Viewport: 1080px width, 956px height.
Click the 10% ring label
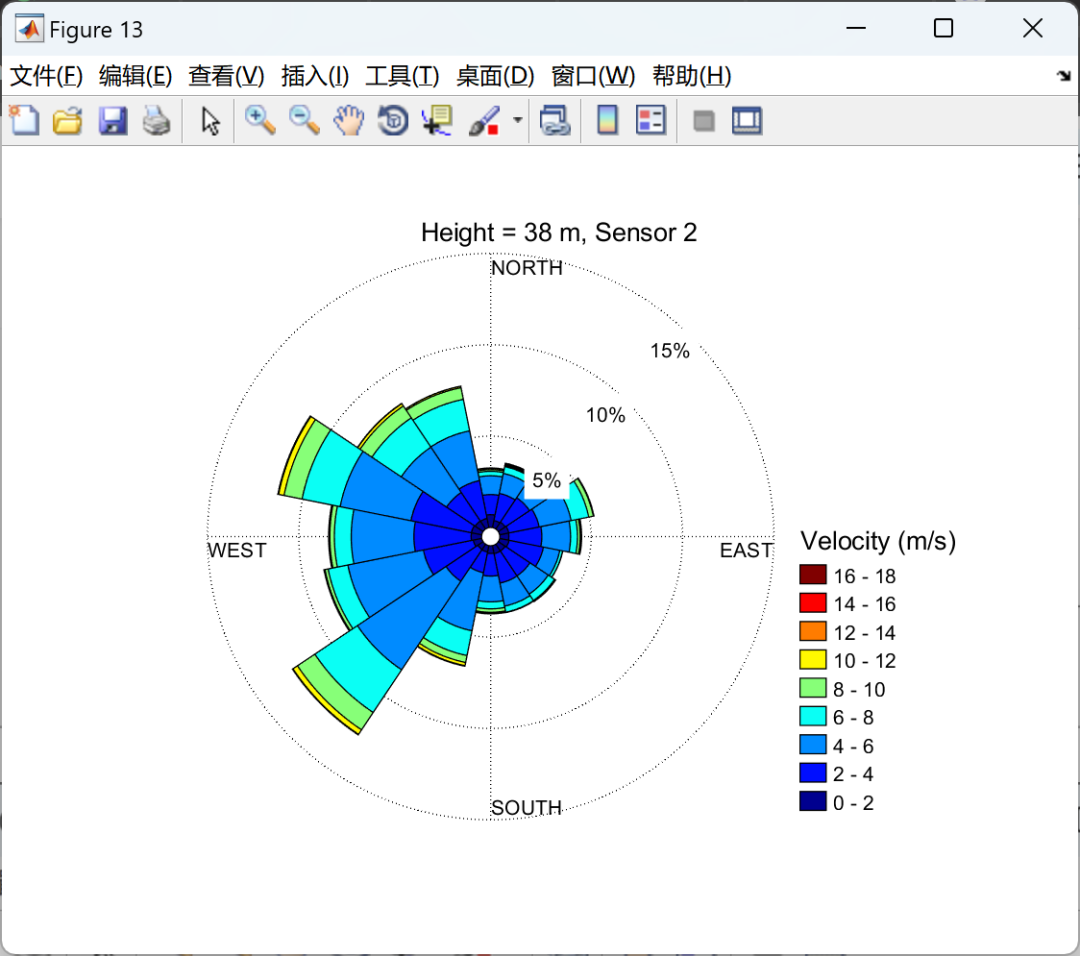click(x=605, y=415)
